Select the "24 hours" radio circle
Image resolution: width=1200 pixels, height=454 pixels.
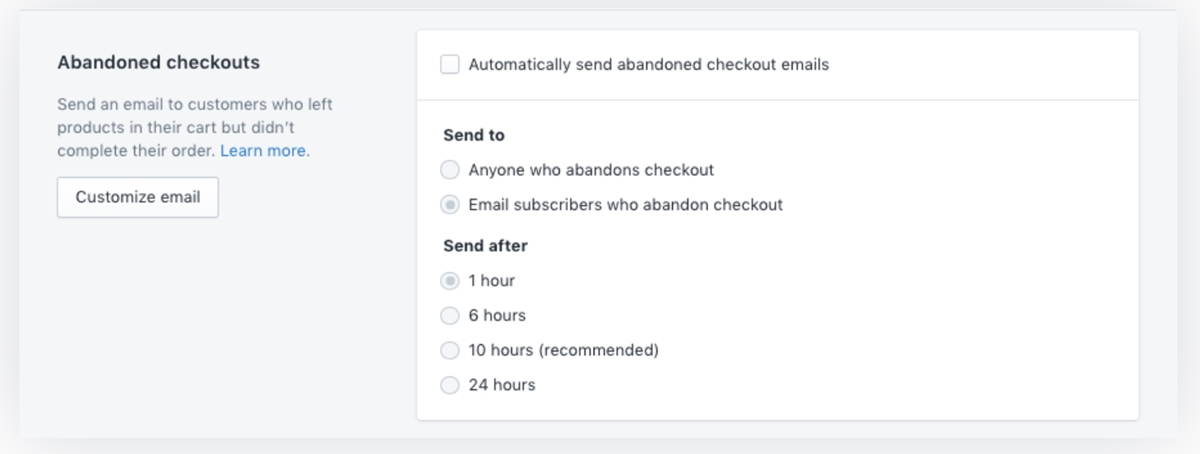click(450, 385)
